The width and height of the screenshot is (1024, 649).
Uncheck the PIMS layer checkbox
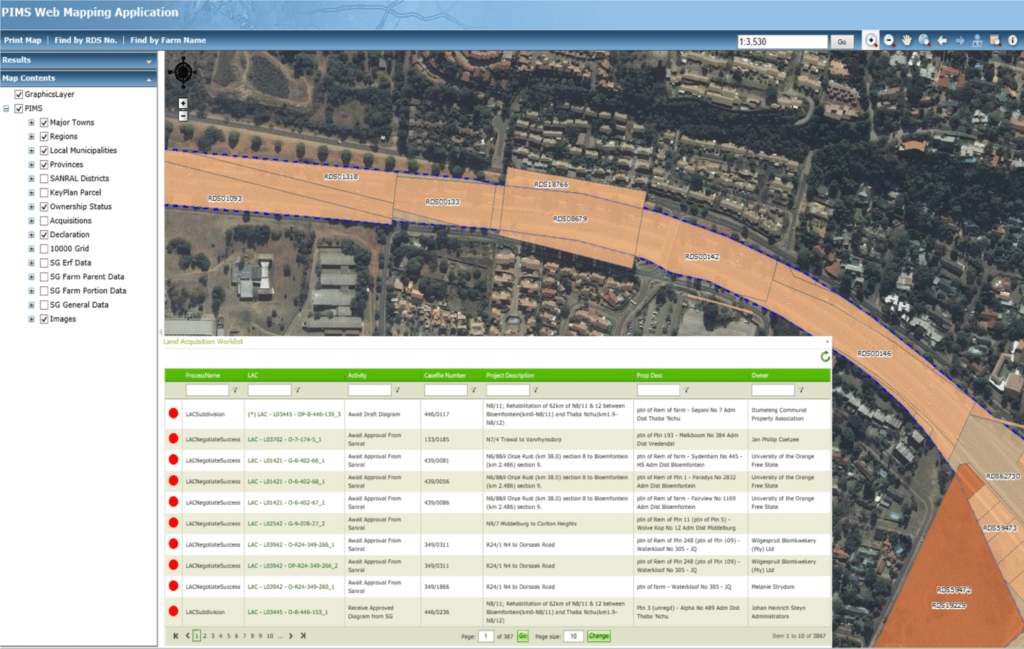click(x=18, y=109)
